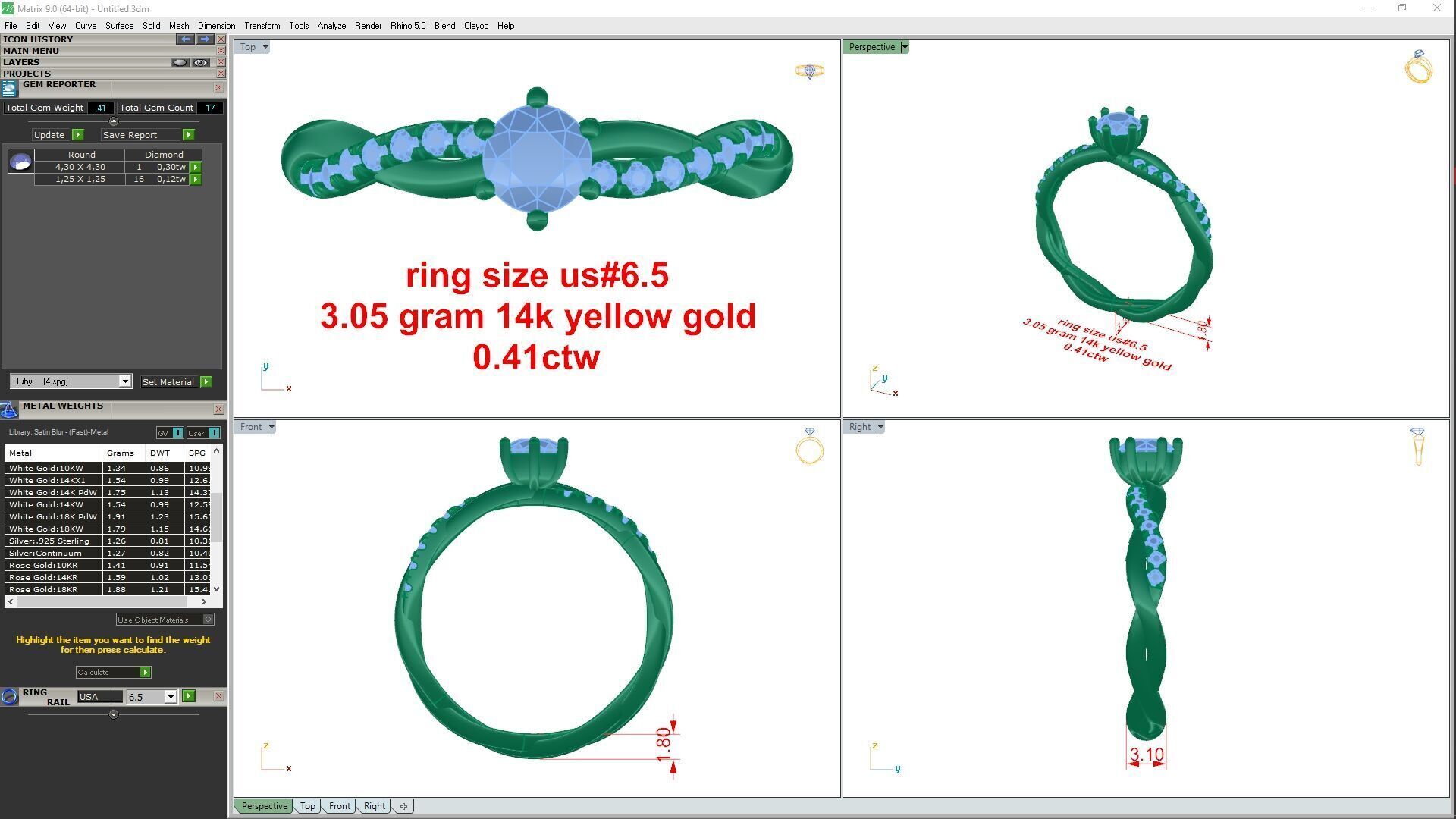Image resolution: width=1456 pixels, height=819 pixels.
Task: Toggle the GV library switch
Action: [170, 432]
